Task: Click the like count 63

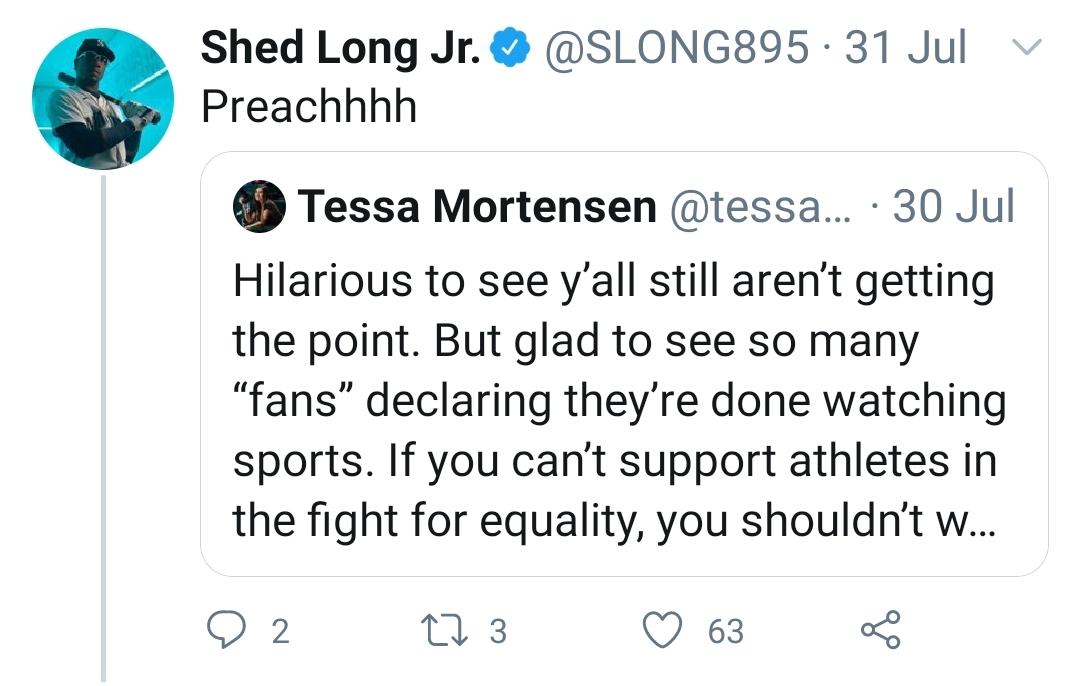Action: coord(726,631)
